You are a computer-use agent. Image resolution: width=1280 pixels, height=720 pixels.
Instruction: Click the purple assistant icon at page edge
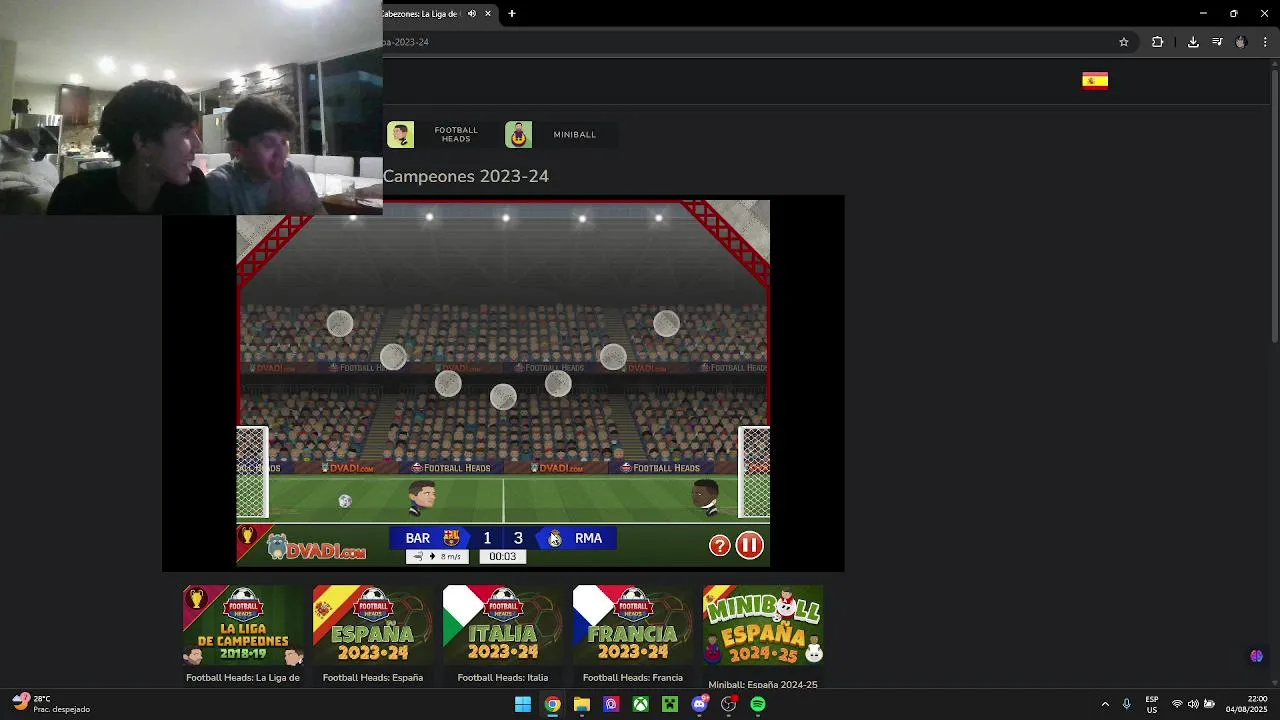pos(1257,656)
